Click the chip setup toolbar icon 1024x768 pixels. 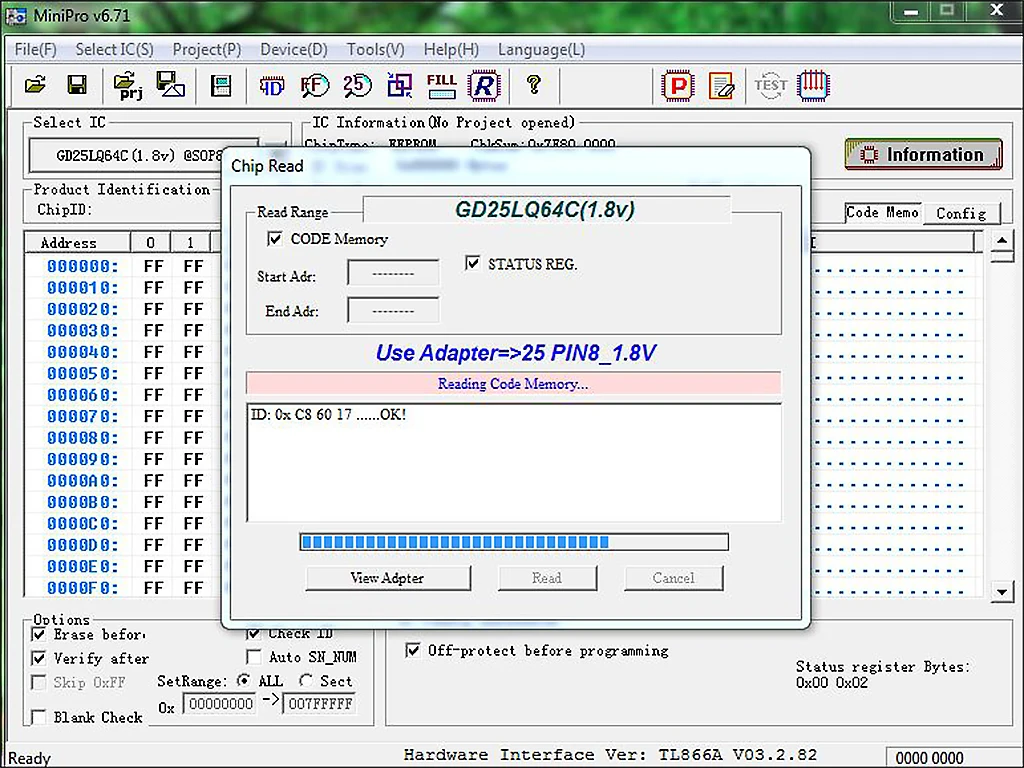(x=221, y=85)
